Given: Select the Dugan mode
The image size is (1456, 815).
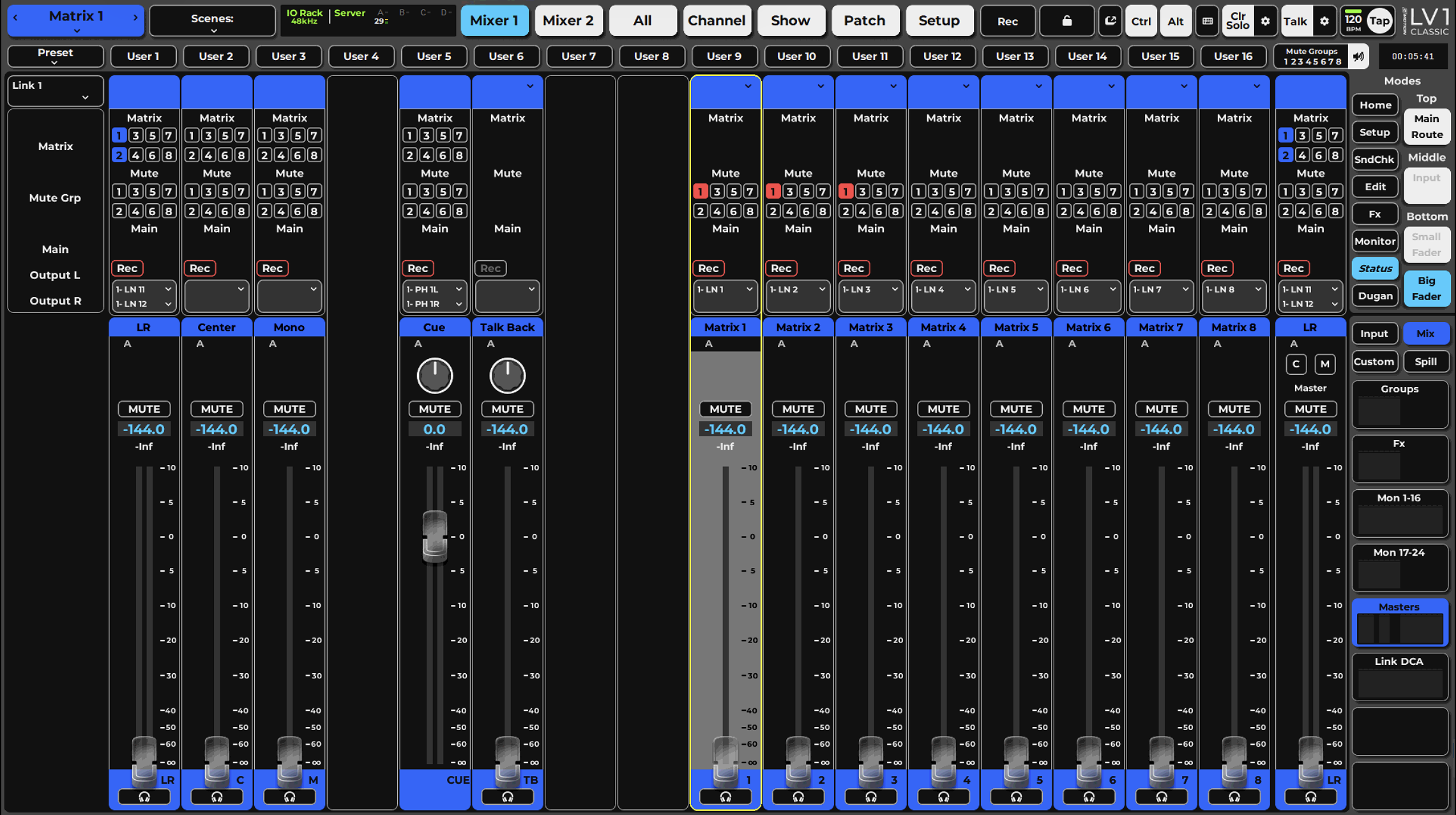Looking at the screenshot, I should click(x=1376, y=296).
